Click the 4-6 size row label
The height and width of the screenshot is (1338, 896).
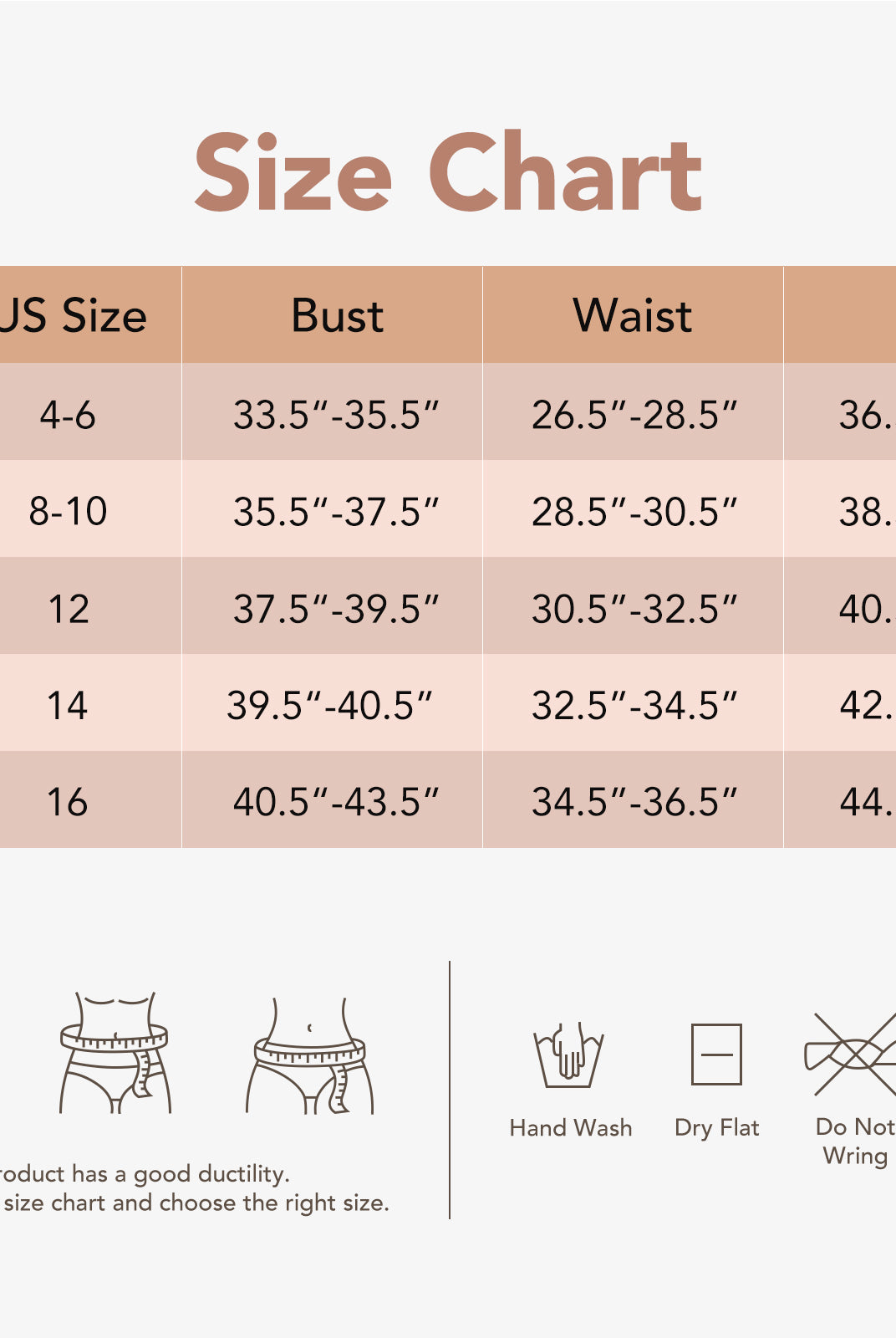pos(68,415)
